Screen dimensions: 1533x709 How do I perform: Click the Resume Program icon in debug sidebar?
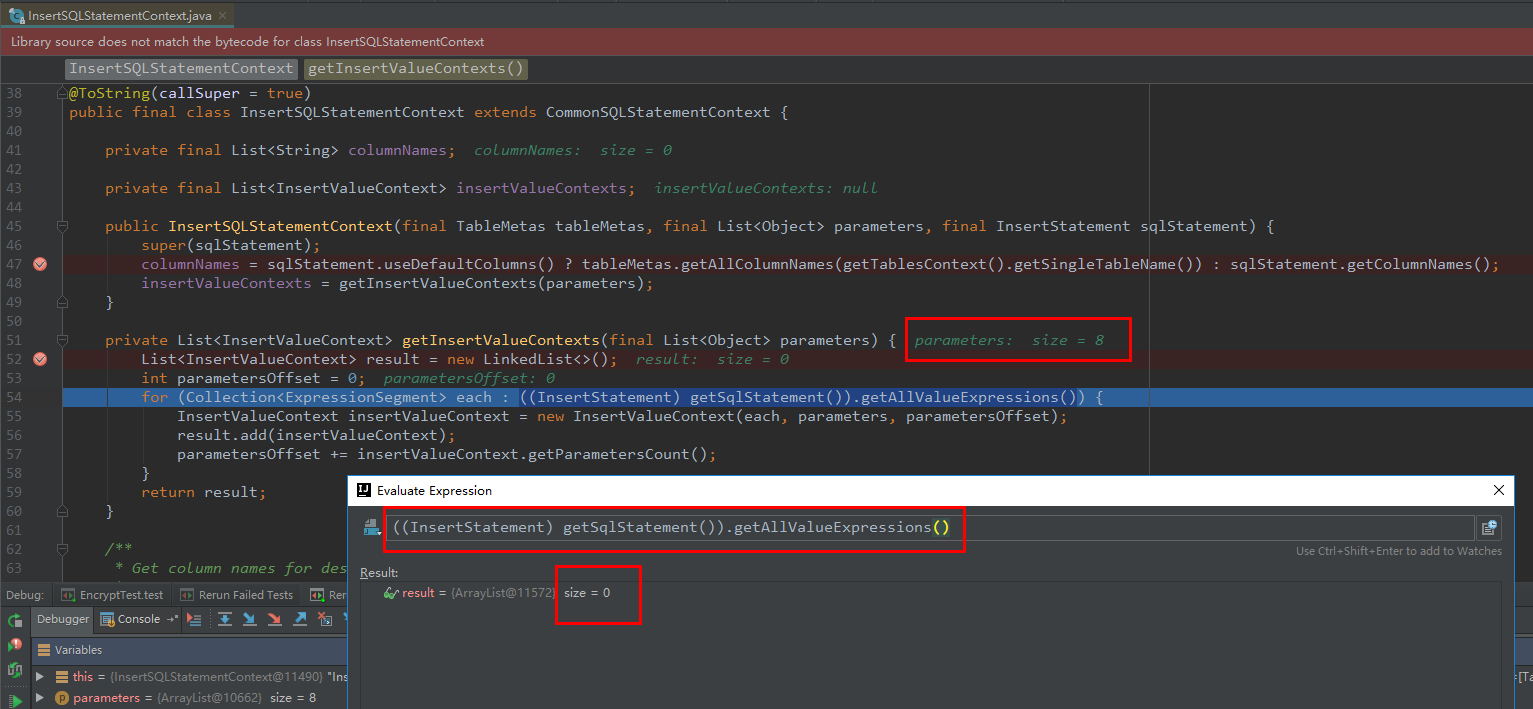[14, 698]
